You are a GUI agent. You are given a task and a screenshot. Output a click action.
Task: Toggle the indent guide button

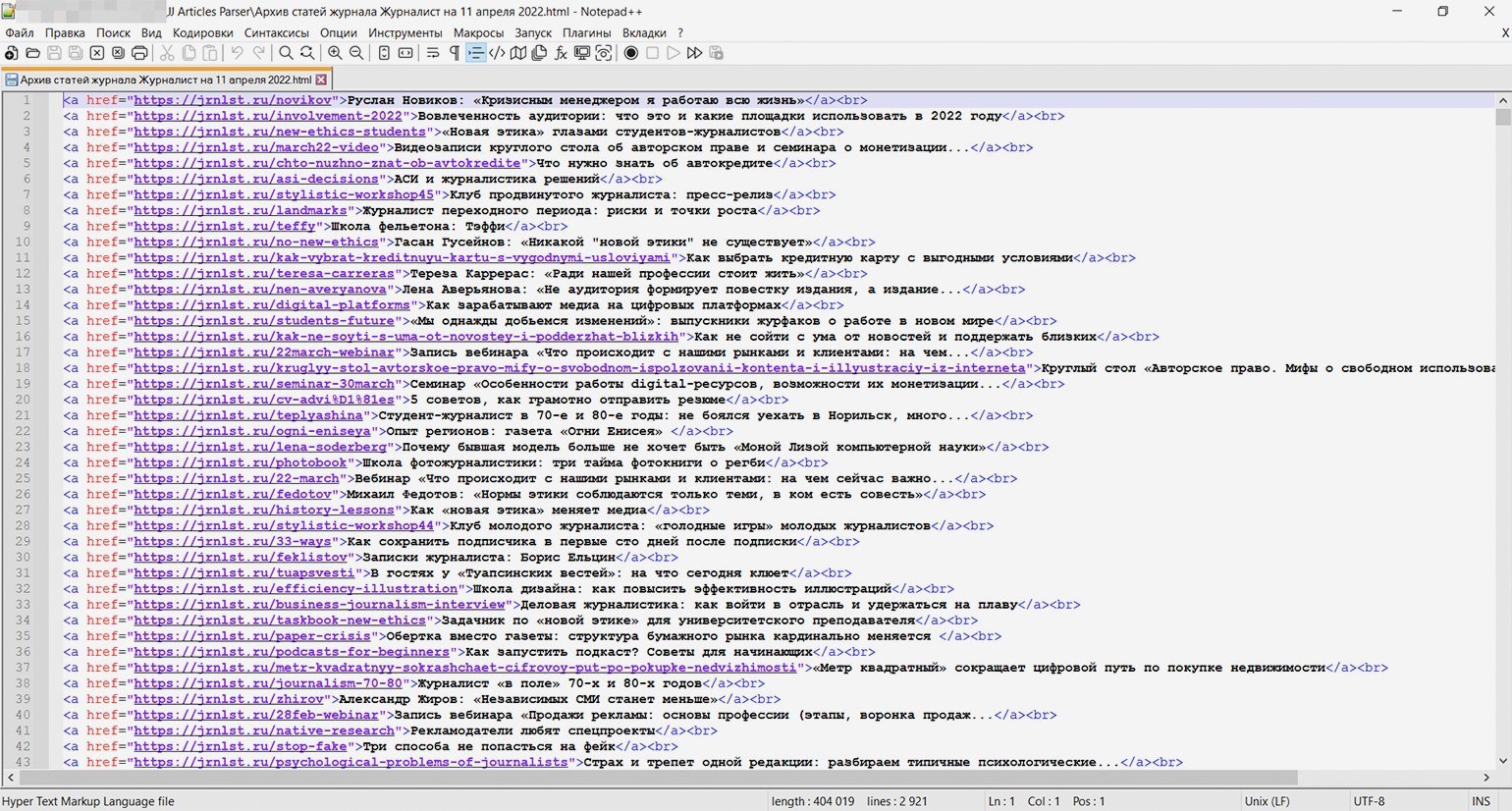[x=475, y=53]
